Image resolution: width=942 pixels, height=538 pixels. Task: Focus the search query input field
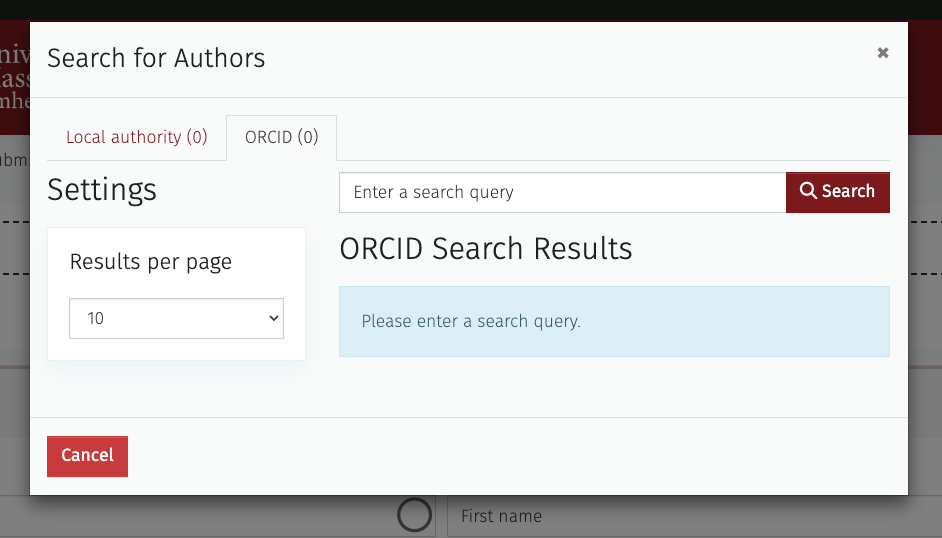click(x=562, y=192)
